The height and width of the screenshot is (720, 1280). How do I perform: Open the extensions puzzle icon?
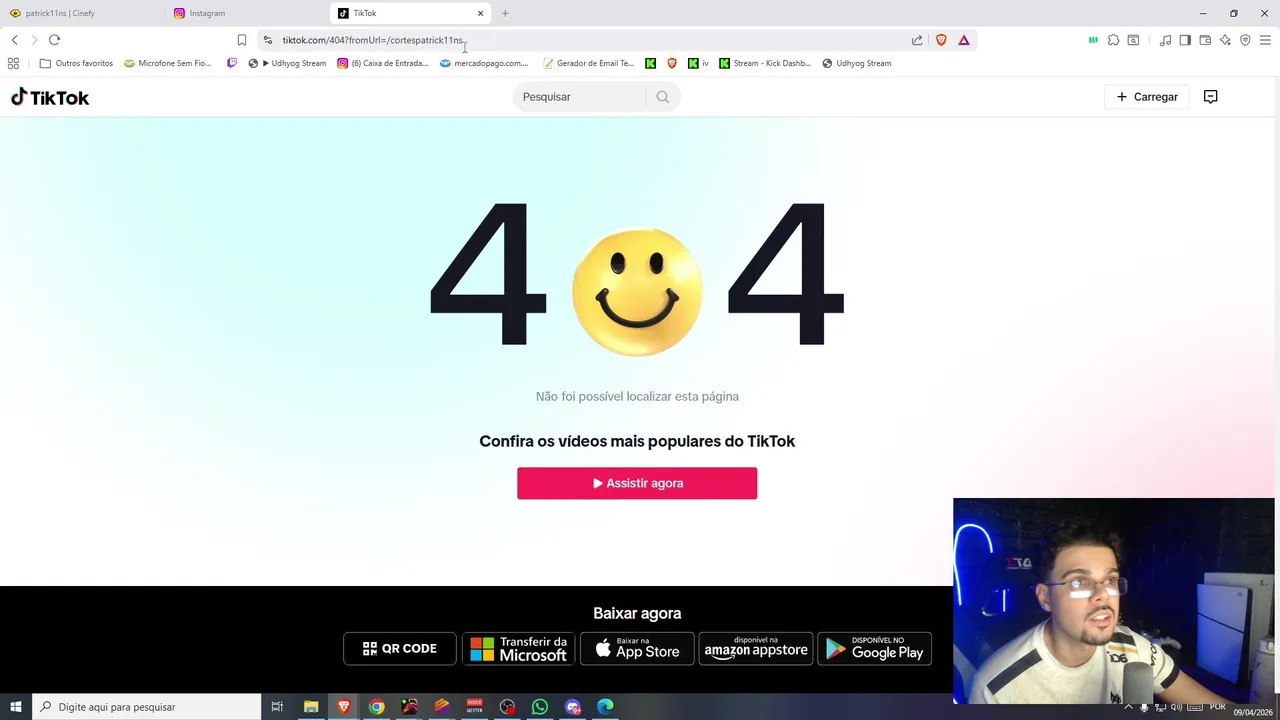(1113, 40)
